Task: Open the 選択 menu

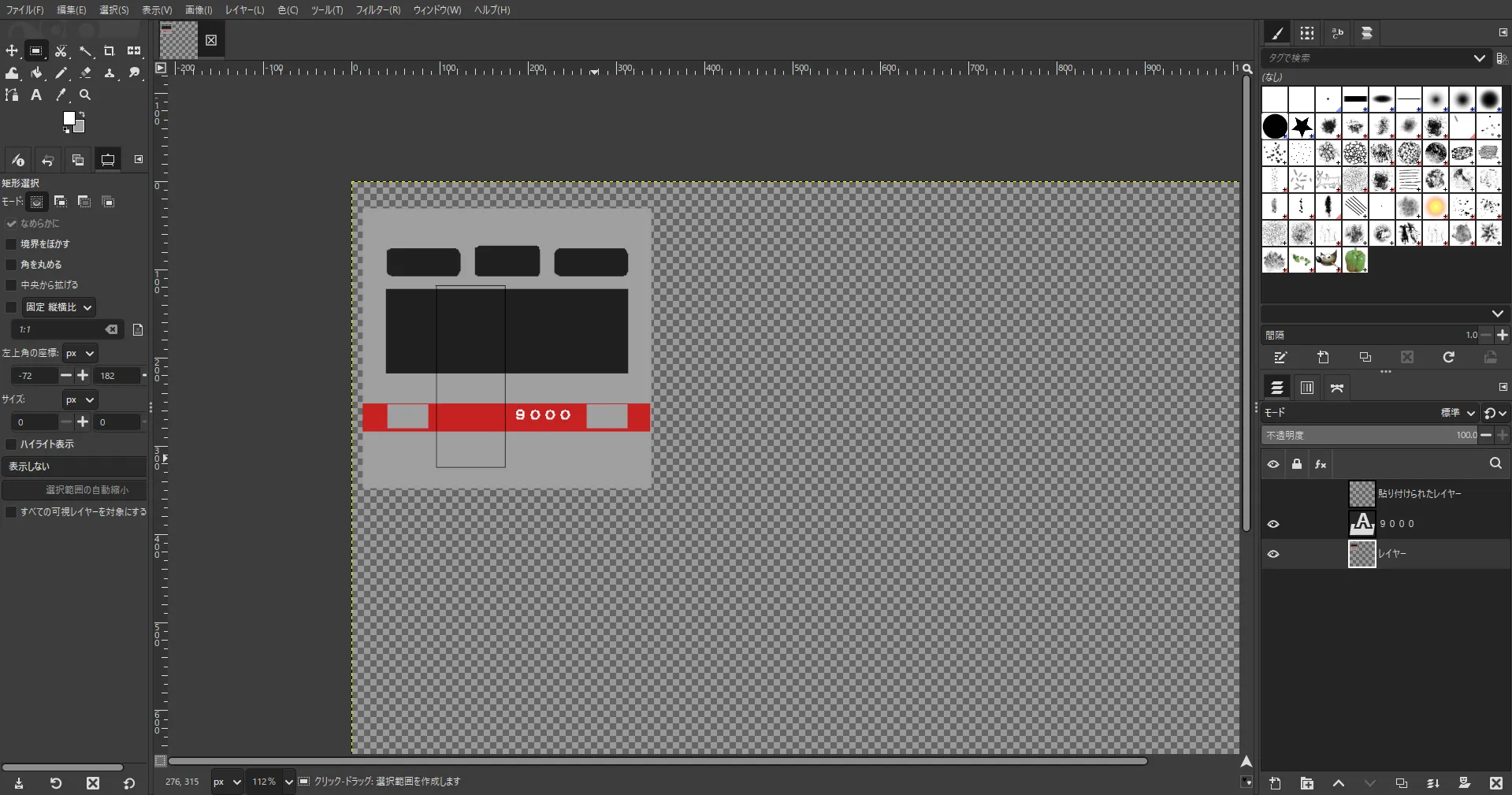Action: [113, 10]
